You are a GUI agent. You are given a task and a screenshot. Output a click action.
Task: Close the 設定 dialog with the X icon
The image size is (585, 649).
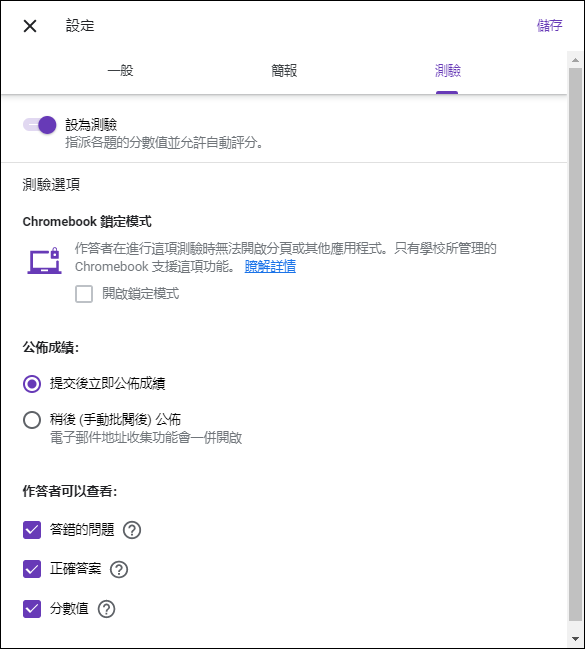click(30, 26)
